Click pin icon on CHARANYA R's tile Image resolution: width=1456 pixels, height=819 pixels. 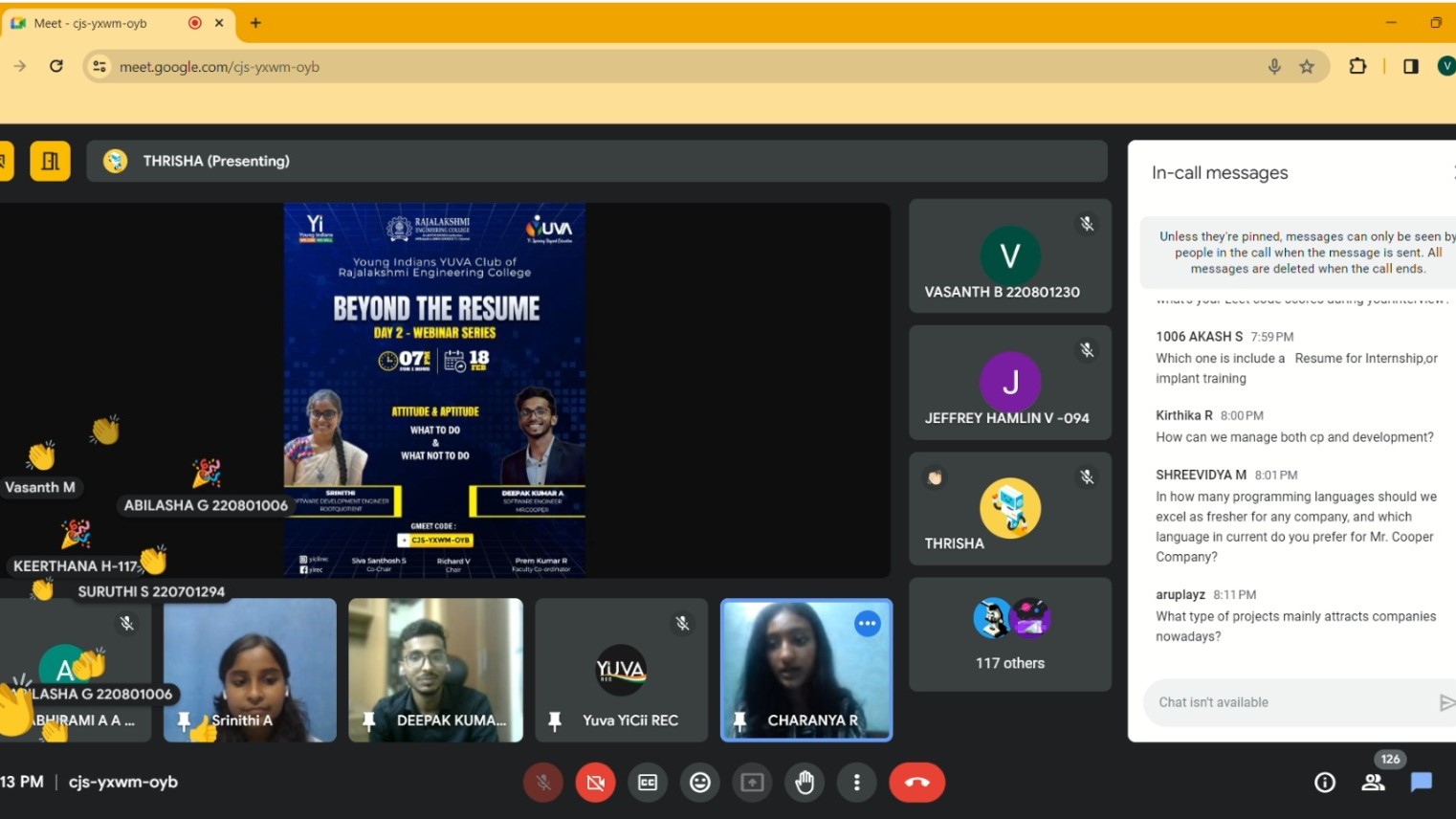(x=739, y=720)
